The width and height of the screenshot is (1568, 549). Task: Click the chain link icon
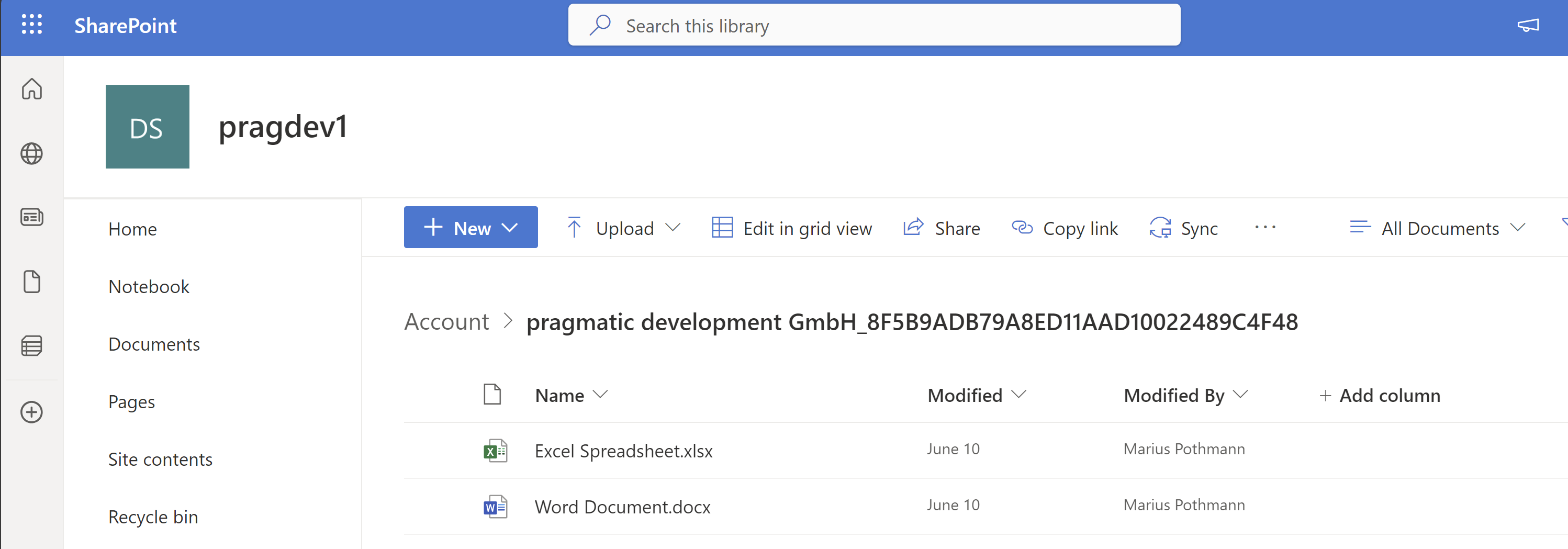1022,227
